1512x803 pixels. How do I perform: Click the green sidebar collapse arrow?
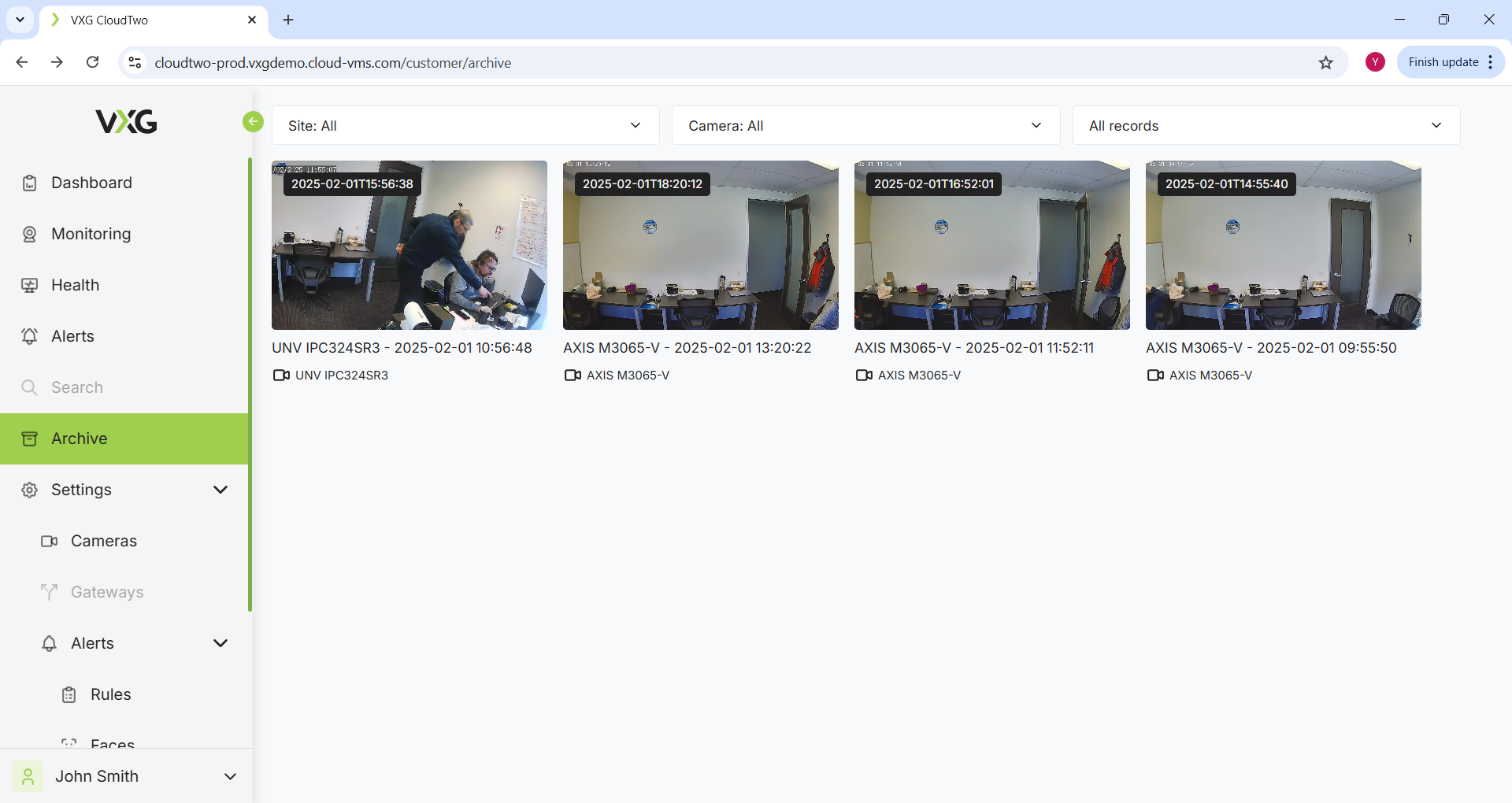(253, 121)
